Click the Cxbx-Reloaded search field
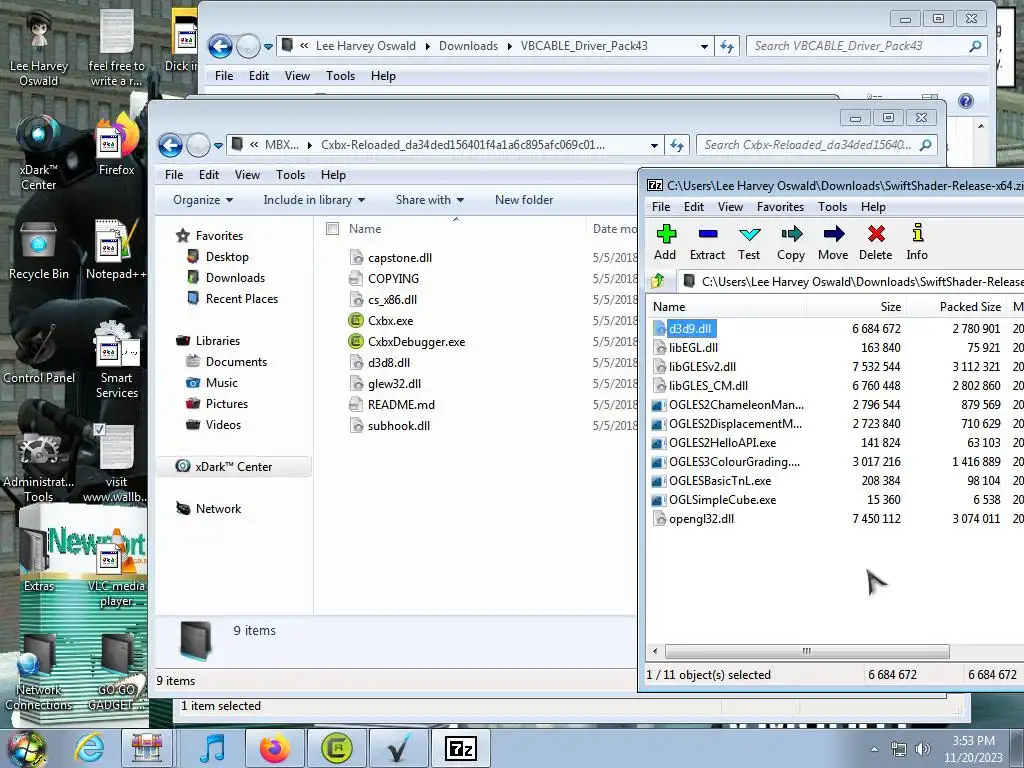 pyautogui.click(x=816, y=145)
